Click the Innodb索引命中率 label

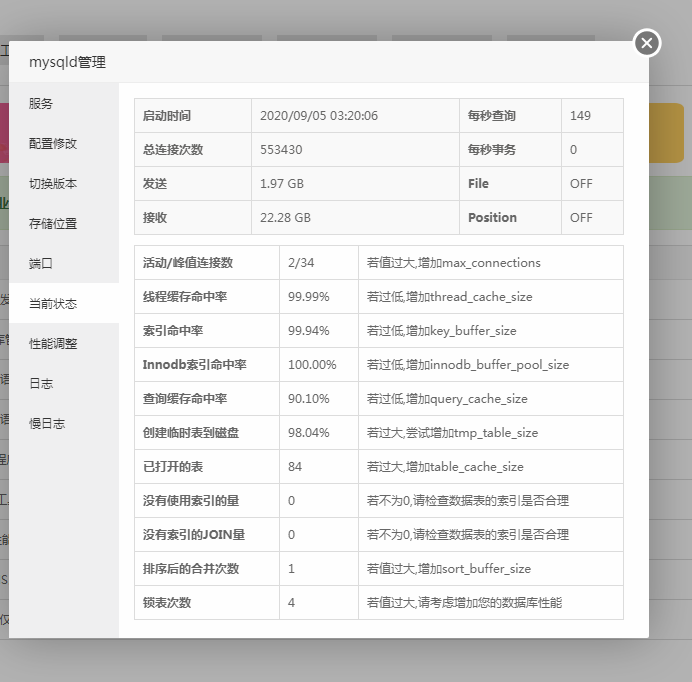[195, 365]
